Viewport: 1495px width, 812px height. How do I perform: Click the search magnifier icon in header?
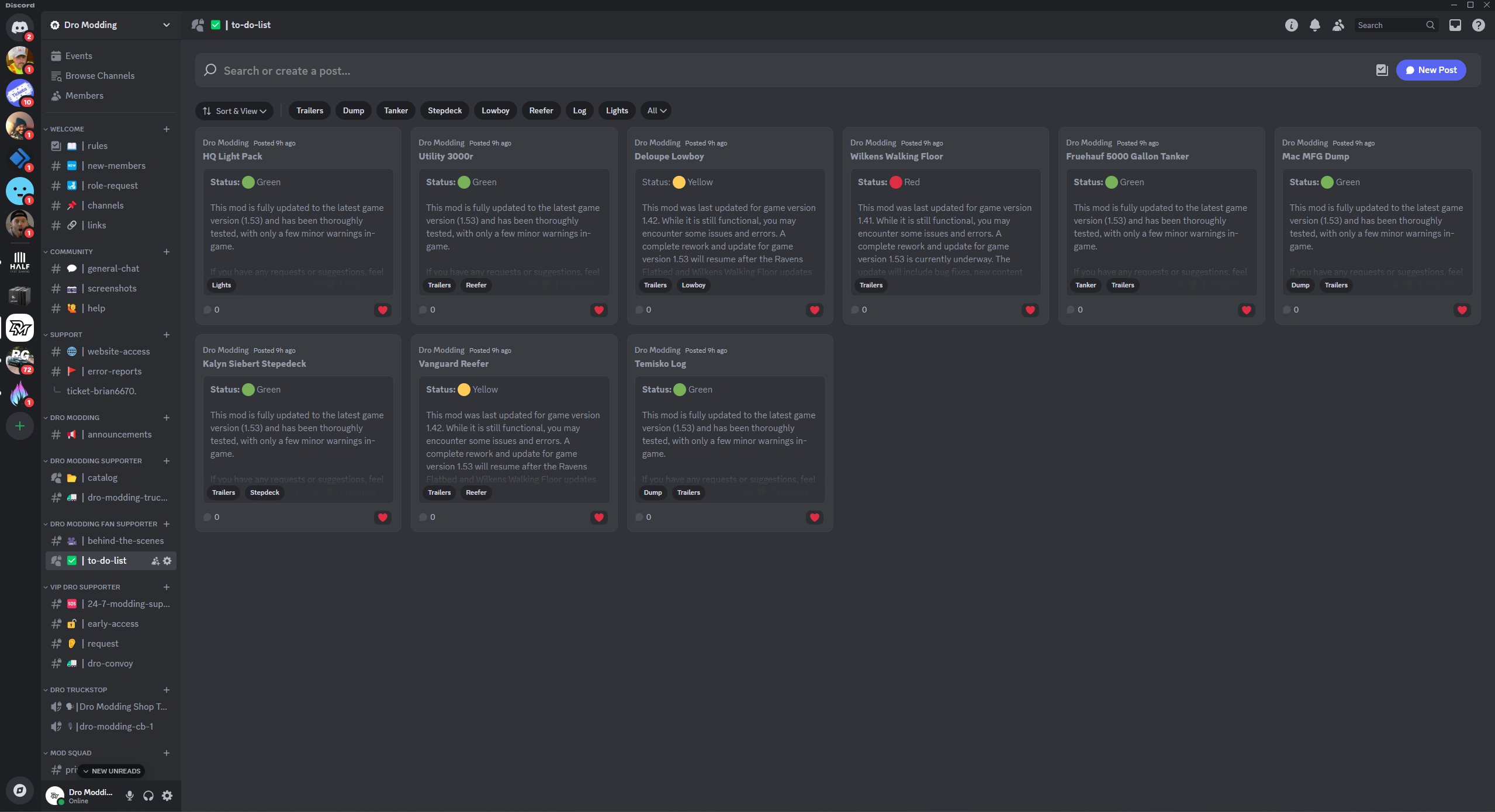[1430, 25]
